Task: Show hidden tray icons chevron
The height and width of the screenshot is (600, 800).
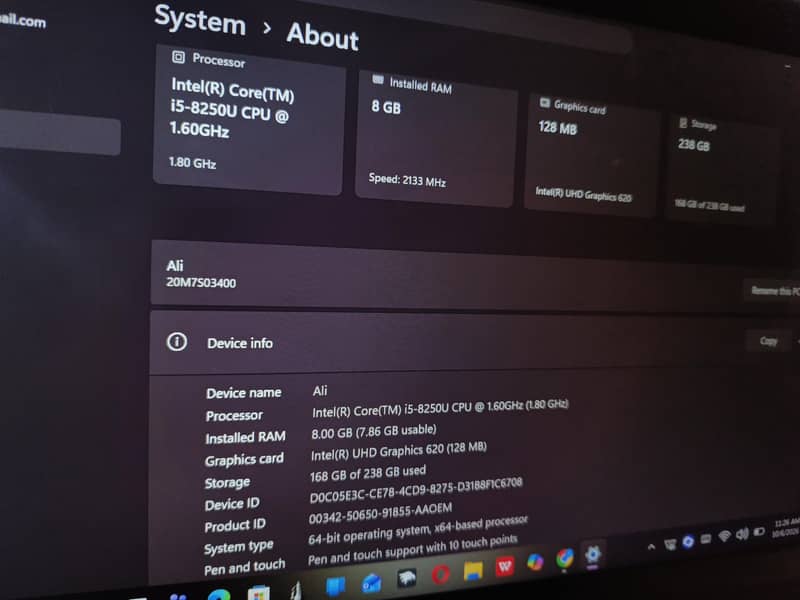Action: [x=651, y=546]
